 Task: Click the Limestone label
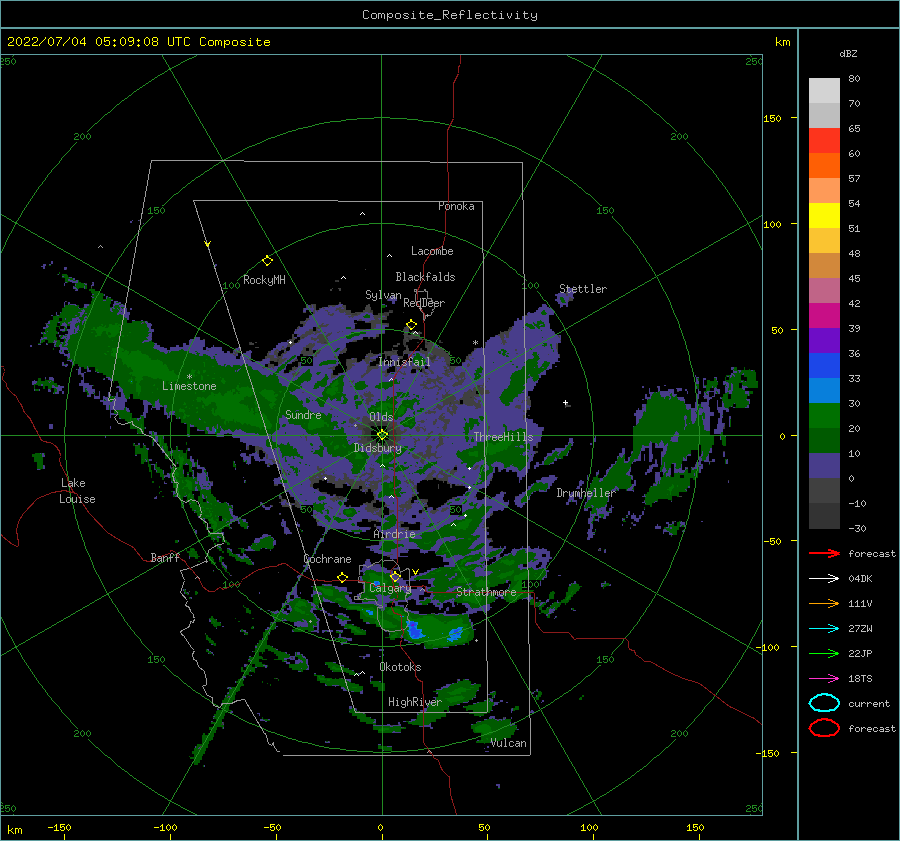click(x=189, y=386)
